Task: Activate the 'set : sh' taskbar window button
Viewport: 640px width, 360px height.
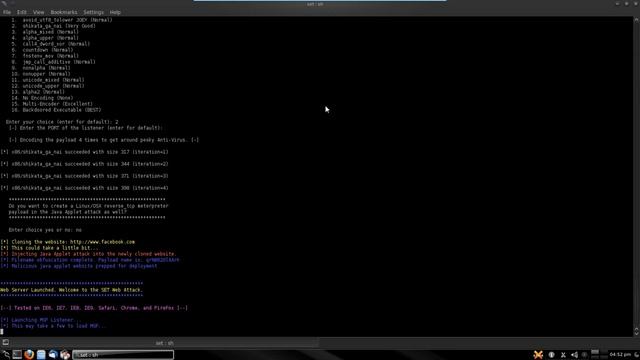Action: coord(123,355)
